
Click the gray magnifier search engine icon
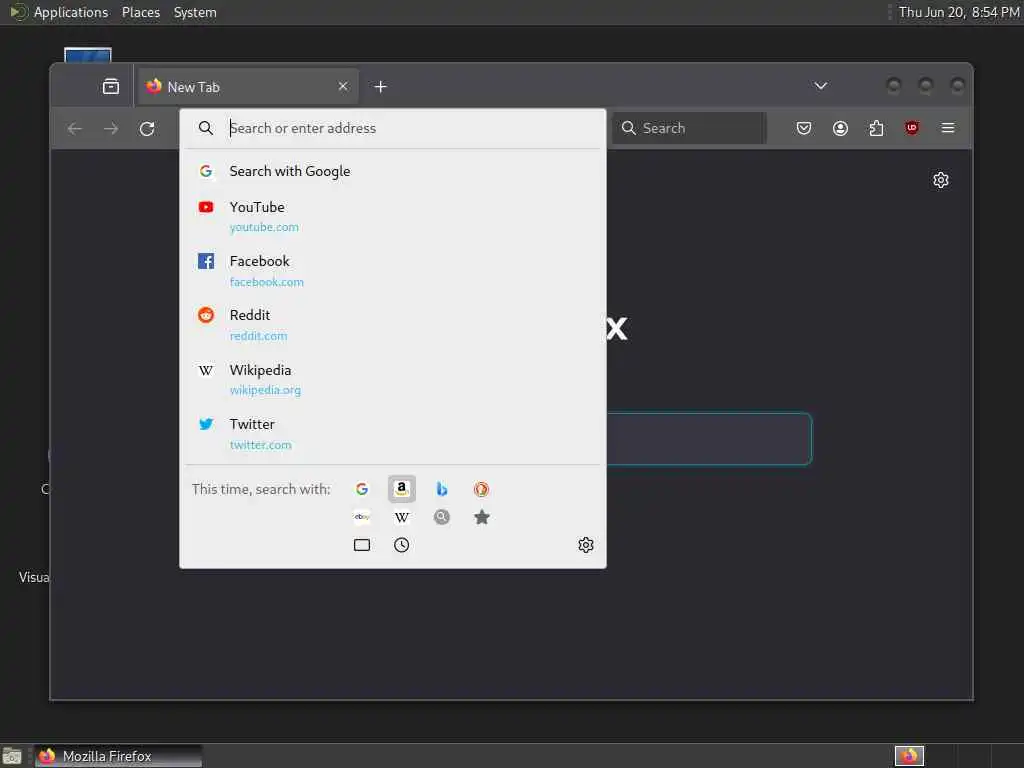pyautogui.click(x=441, y=517)
